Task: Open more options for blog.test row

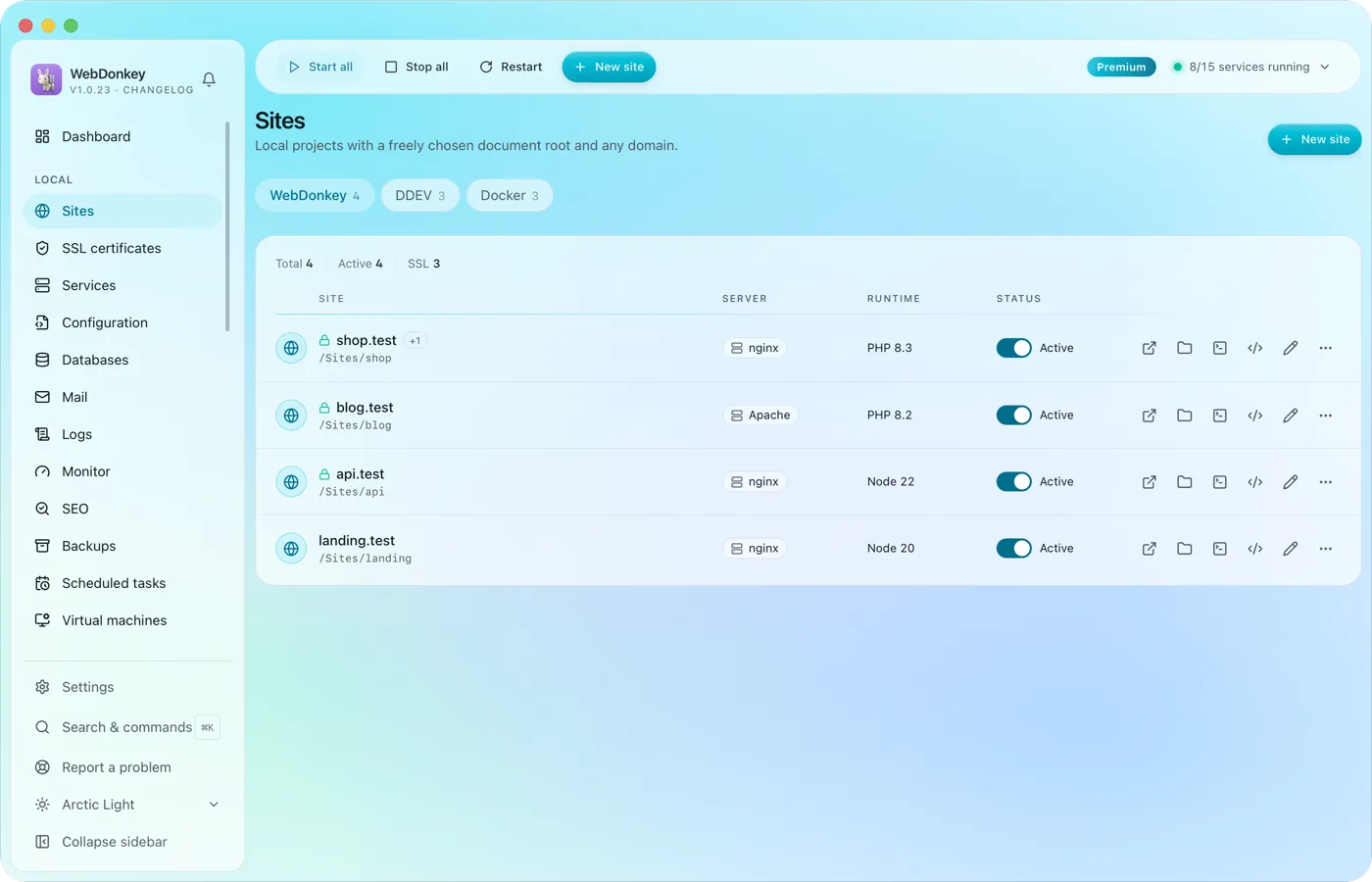Action: click(x=1326, y=416)
